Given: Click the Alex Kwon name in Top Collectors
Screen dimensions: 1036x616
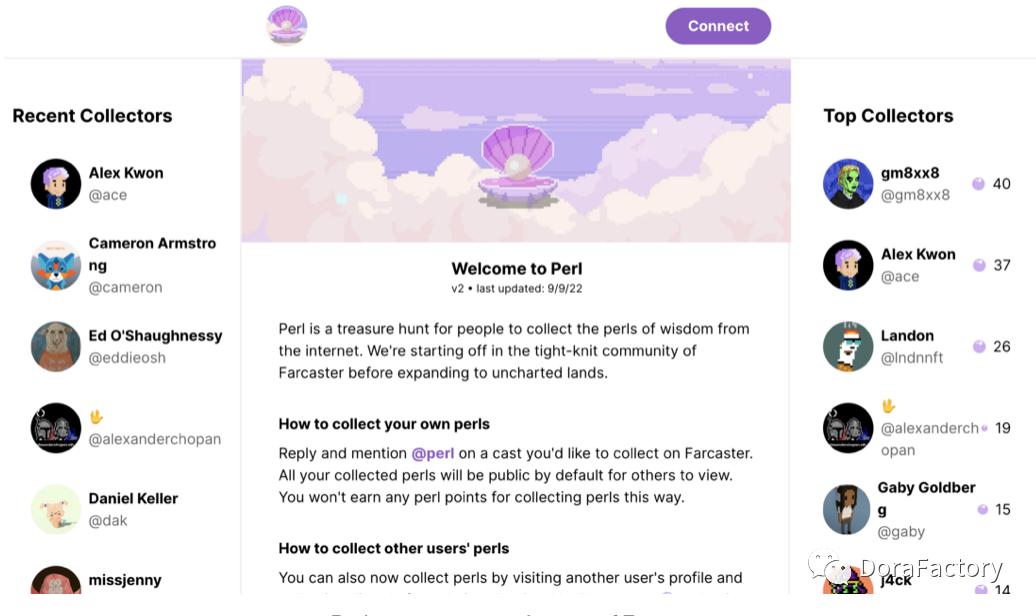Looking at the screenshot, I should 918,254.
